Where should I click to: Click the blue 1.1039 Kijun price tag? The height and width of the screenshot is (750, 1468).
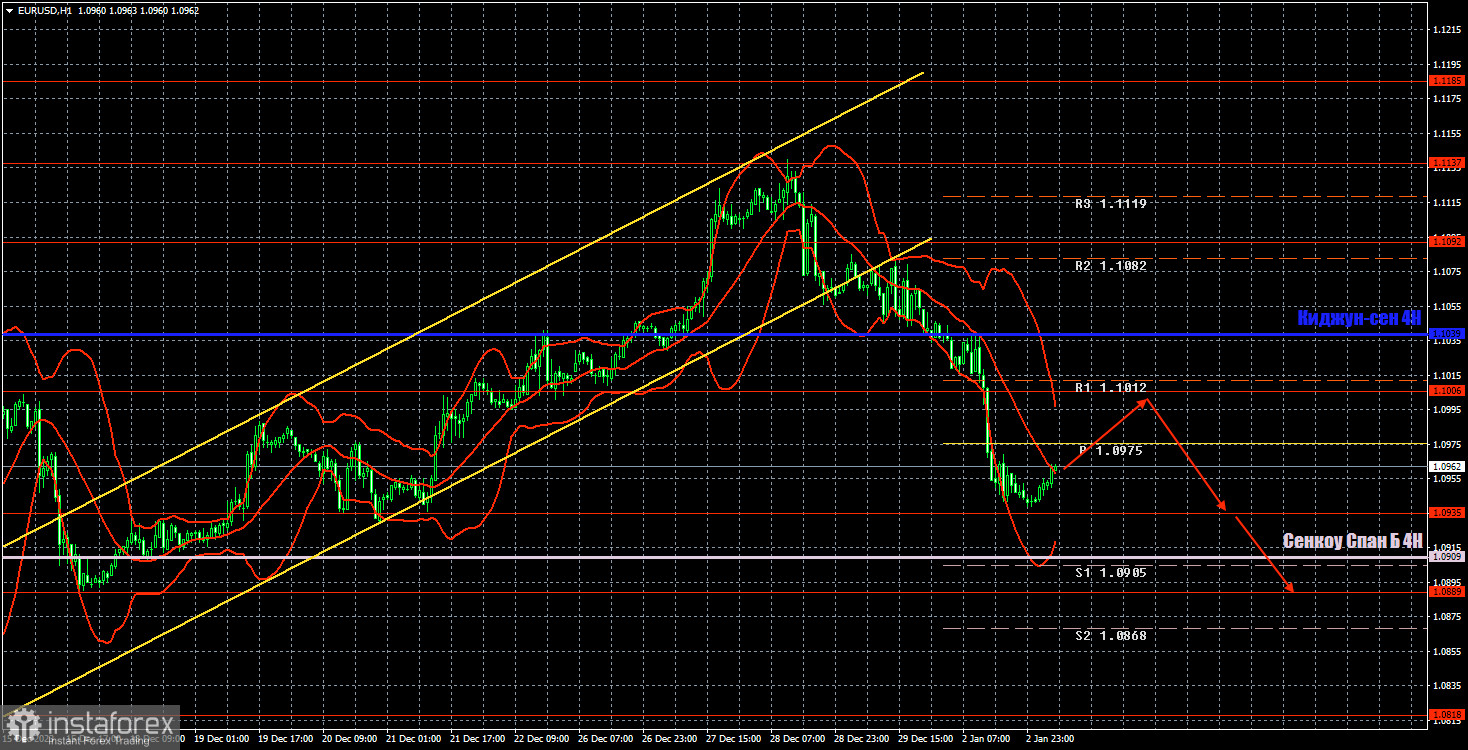pyautogui.click(x=1448, y=333)
